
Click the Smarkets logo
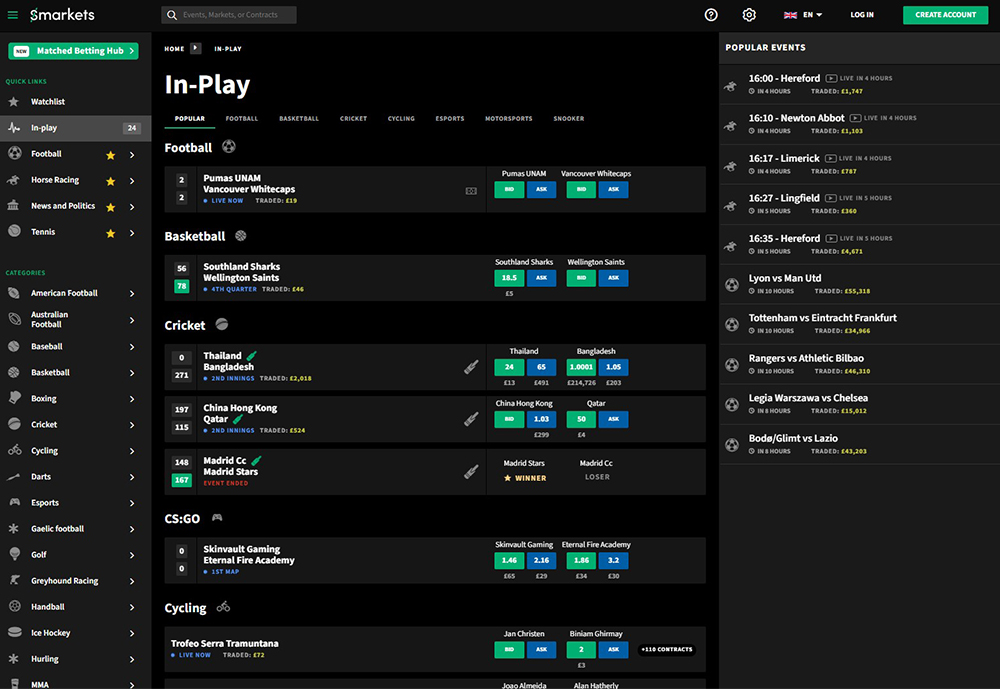click(x=62, y=15)
